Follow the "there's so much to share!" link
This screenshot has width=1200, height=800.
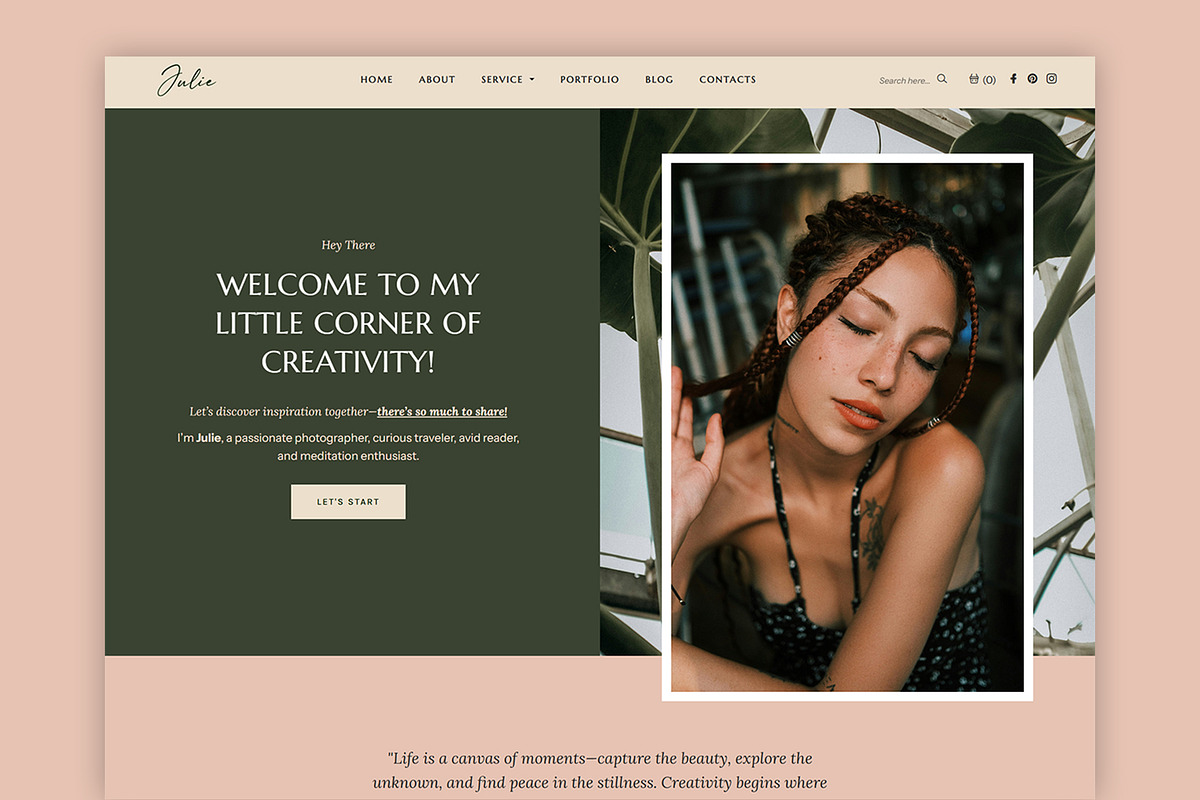tap(442, 412)
